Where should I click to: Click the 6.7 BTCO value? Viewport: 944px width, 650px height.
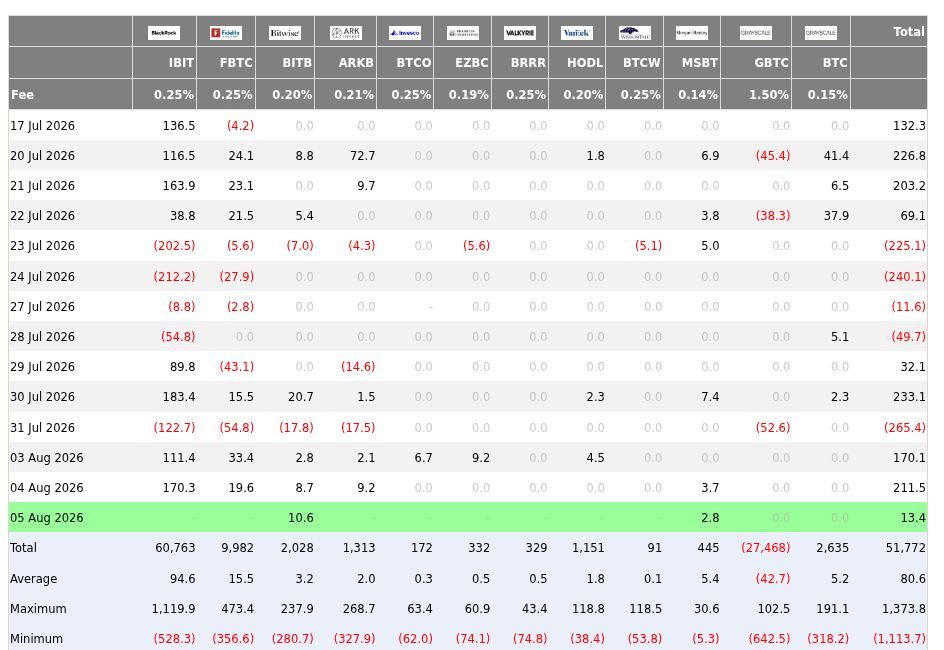[x=423, y=458]
